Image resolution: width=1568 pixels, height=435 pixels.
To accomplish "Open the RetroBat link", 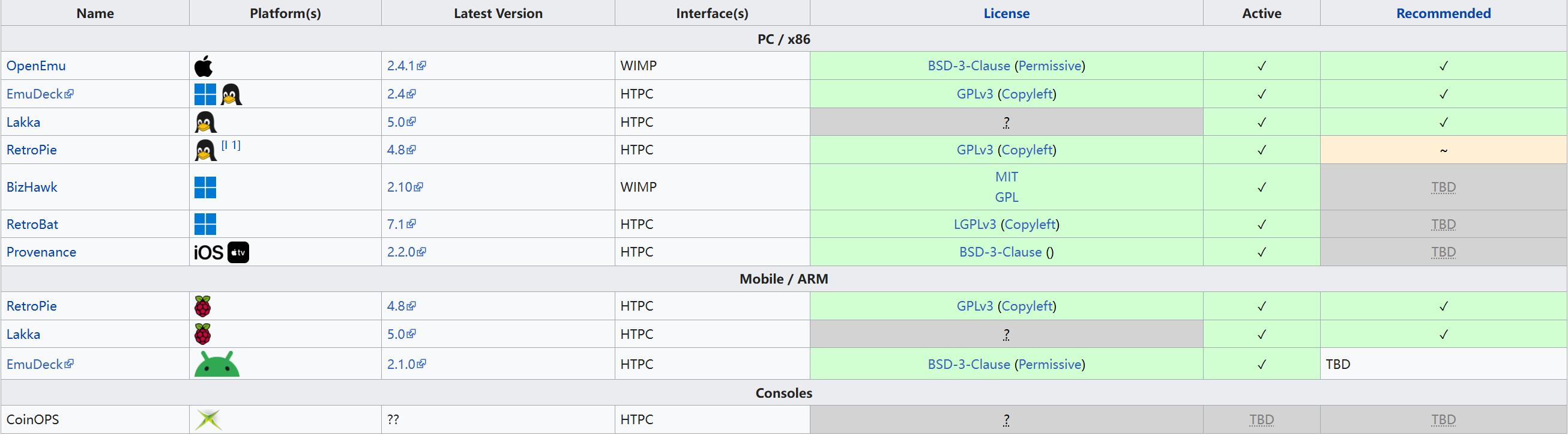I will (x=32, y=224).
